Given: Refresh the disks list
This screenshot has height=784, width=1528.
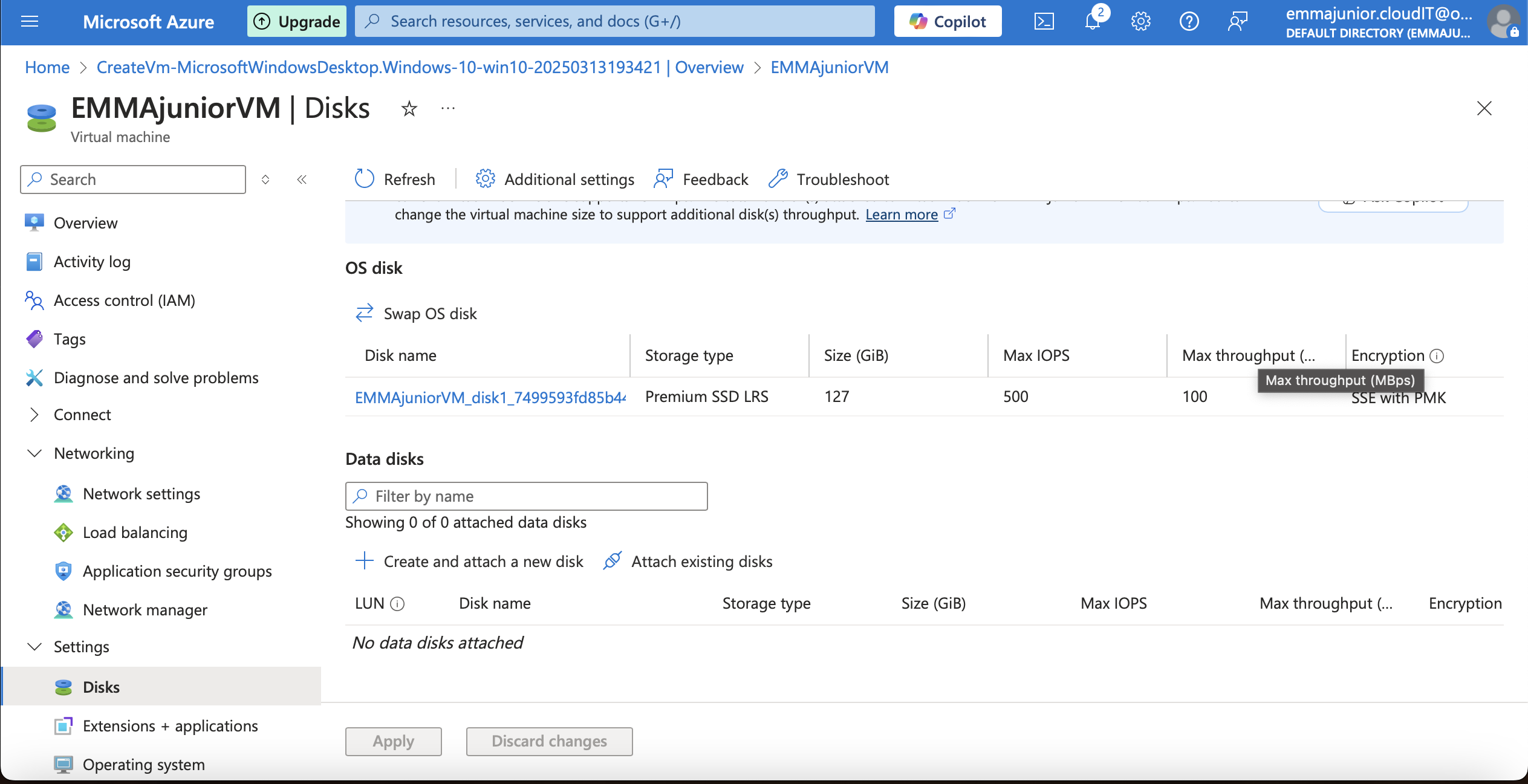Looking at the screenshot, I should (395, 180).
